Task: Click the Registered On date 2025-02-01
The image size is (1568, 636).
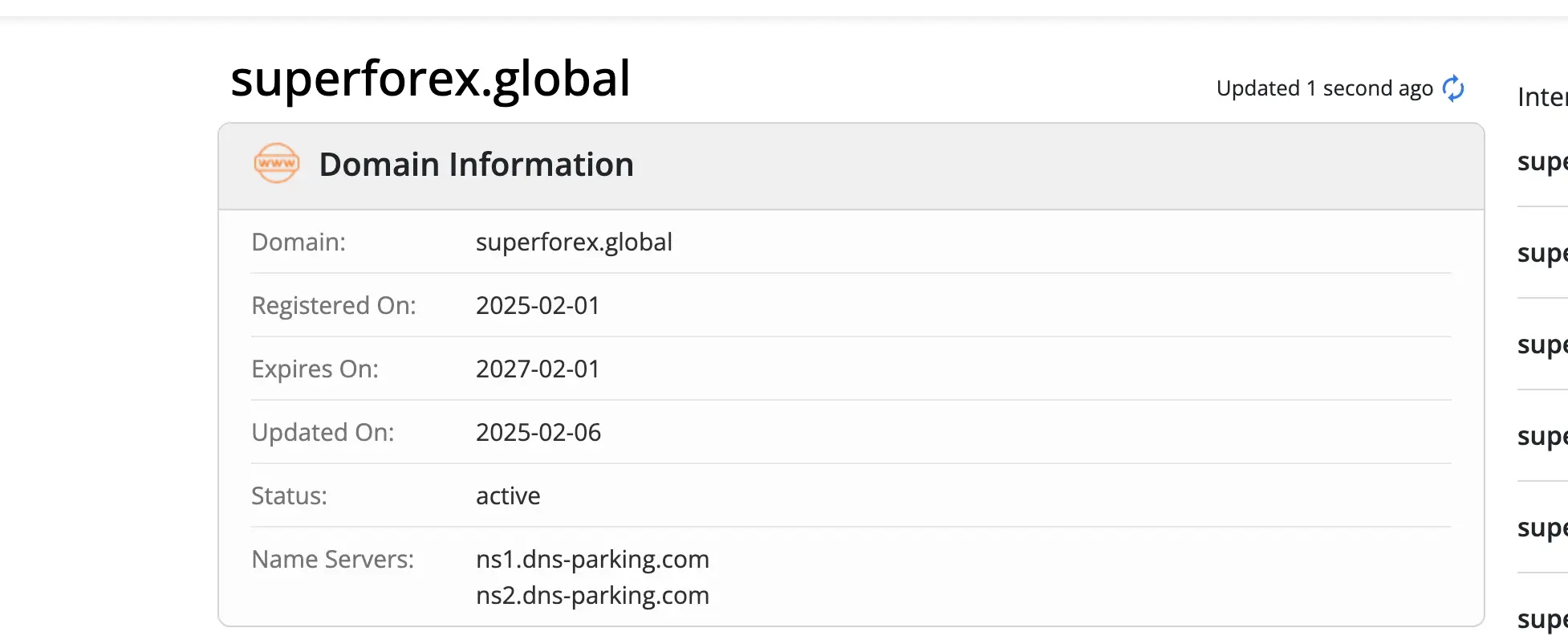Action: coord(538,306)
